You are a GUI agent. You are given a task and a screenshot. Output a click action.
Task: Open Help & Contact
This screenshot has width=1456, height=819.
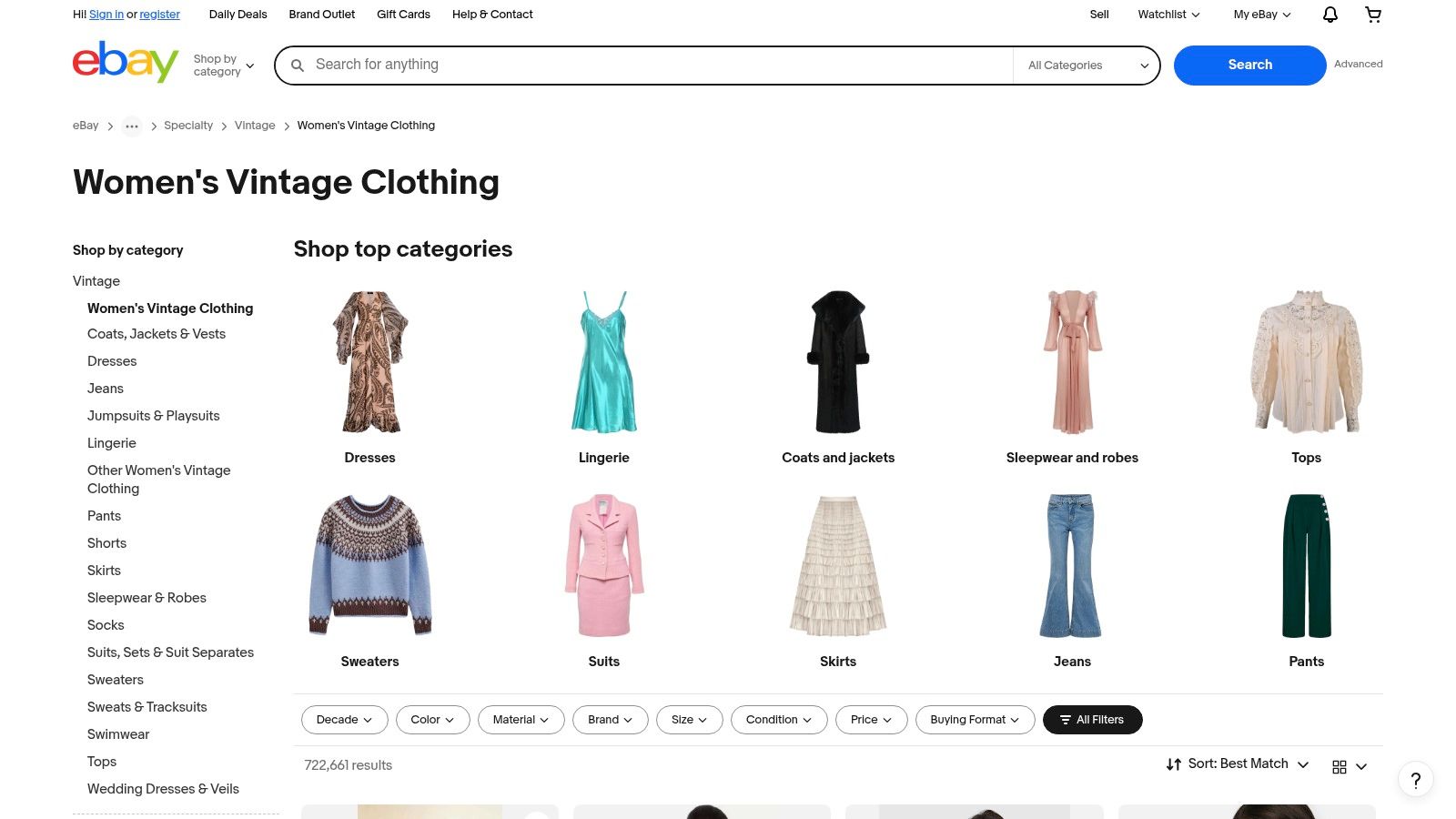(x=491, y=15)
